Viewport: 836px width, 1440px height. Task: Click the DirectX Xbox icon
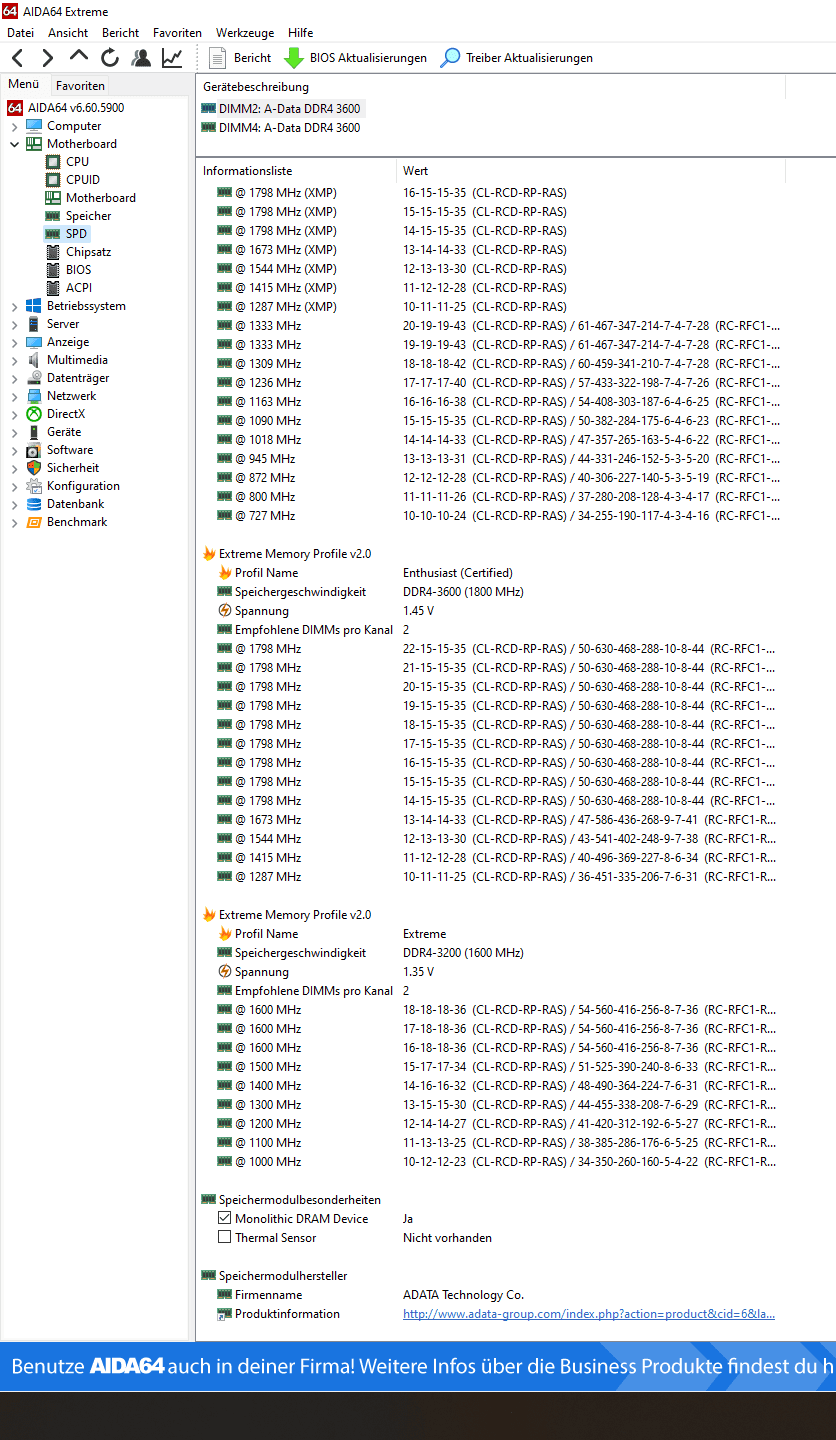coord(34,414)
